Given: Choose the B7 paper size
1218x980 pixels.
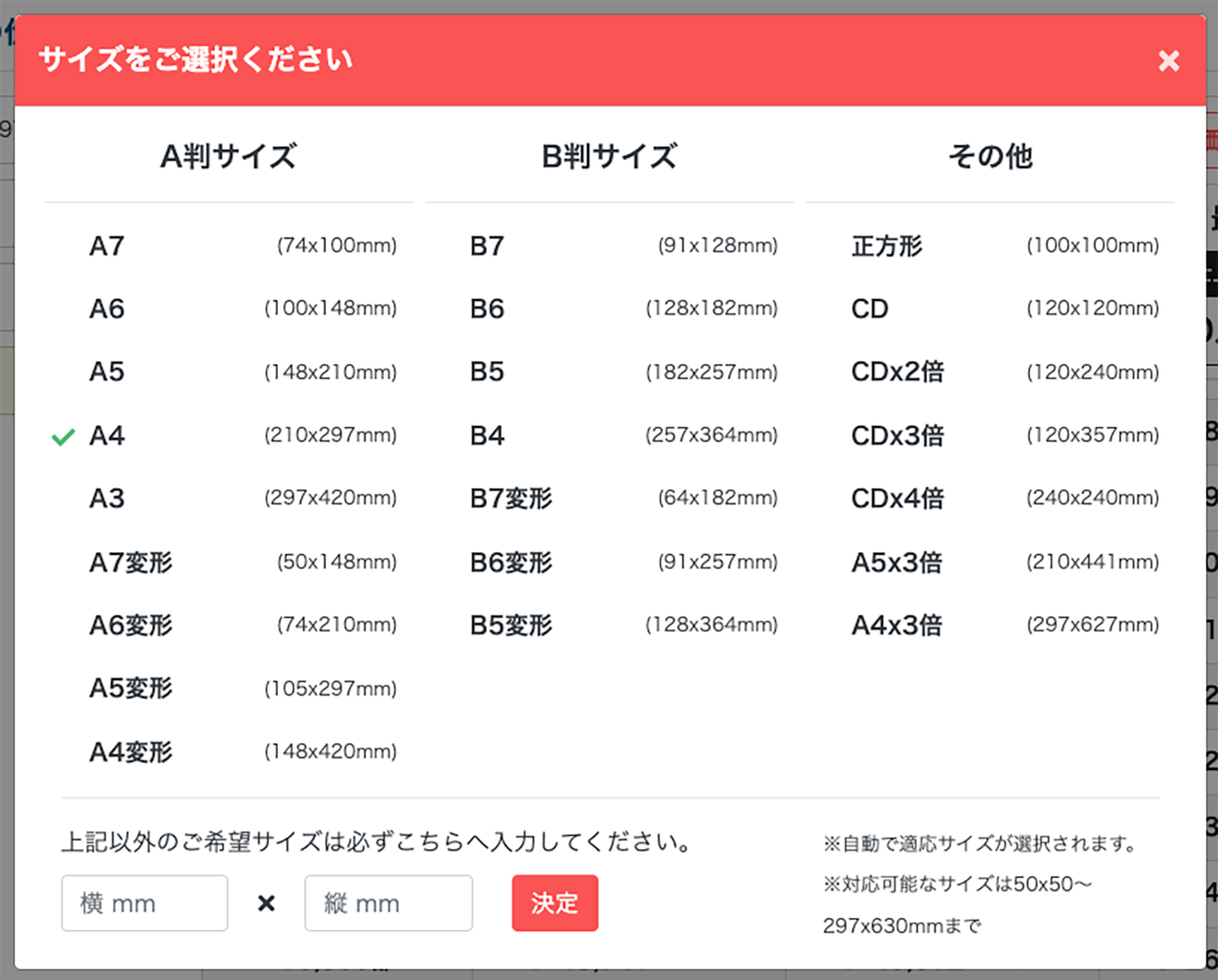Looking at the screenshot, I should pyautogui.click(x=486, y=246).
